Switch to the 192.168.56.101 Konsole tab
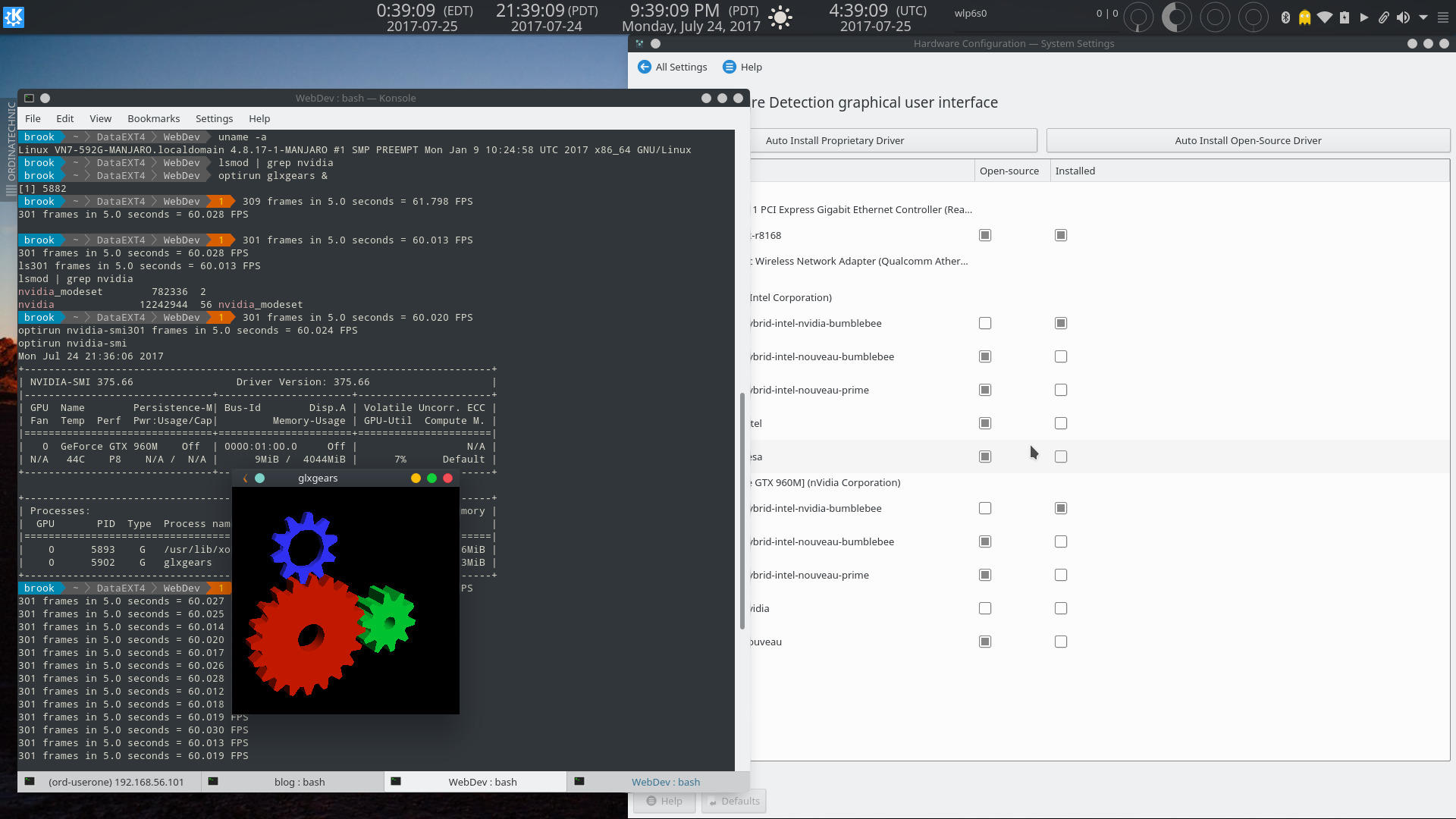Viewport: 1456px width, 819px height. point(109,782)
